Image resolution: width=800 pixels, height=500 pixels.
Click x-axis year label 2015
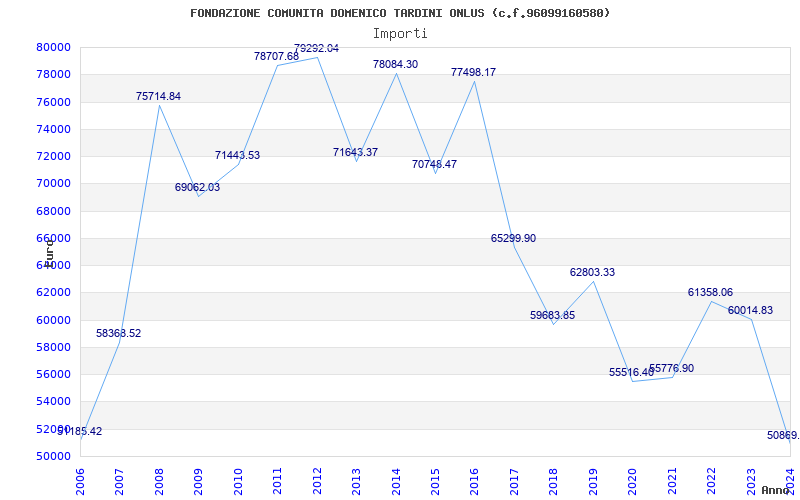[x=435, y=482]
